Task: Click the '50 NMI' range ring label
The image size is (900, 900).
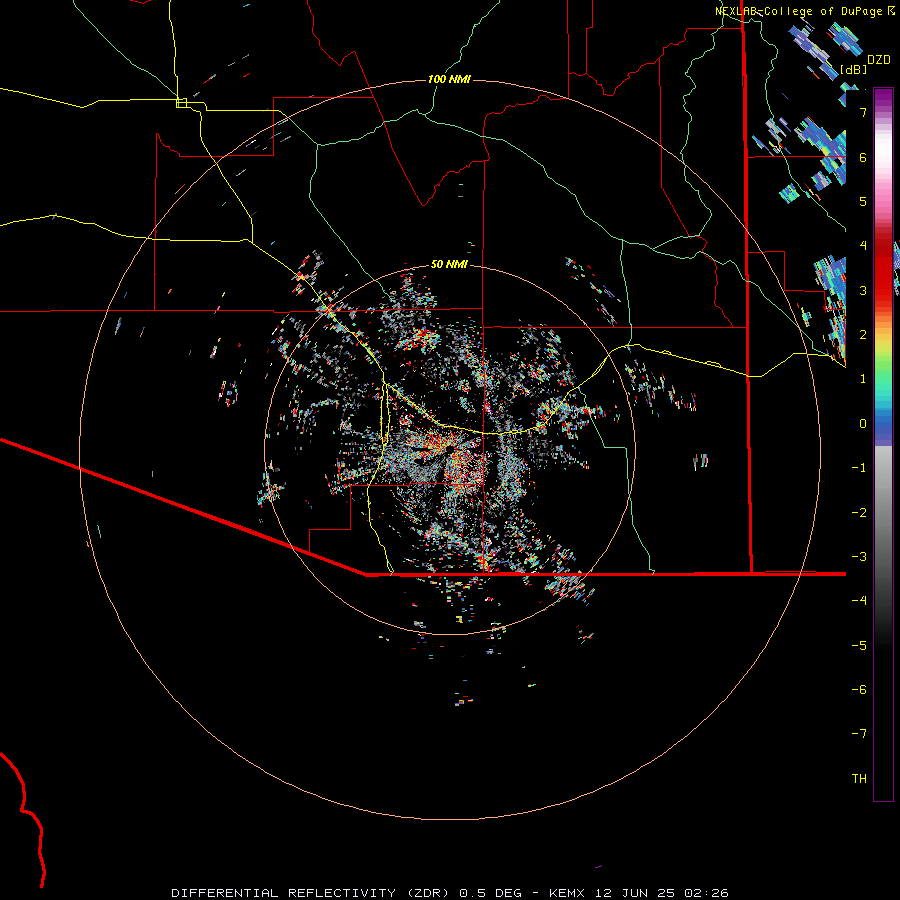Action: coord(449,265)
